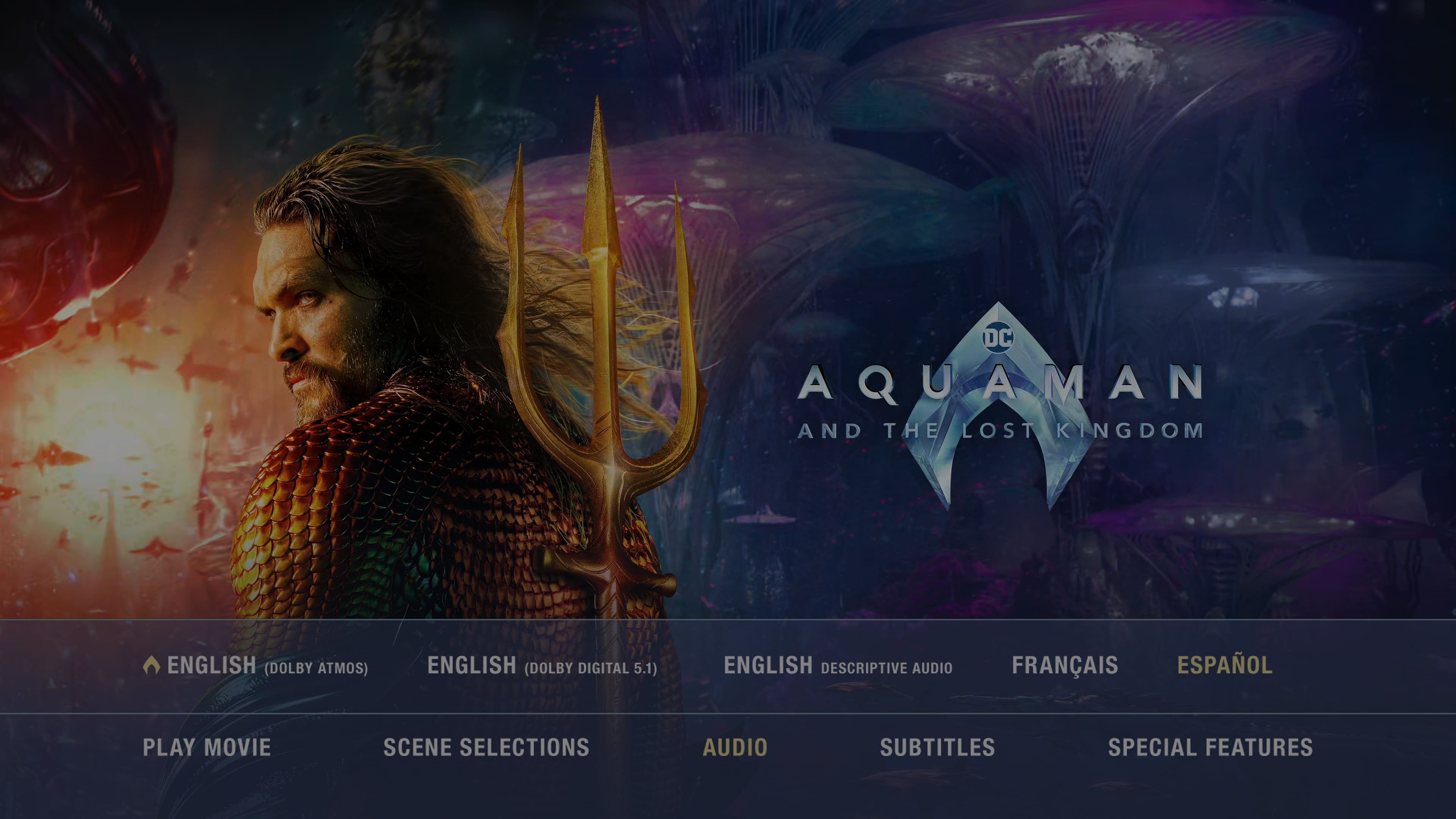Open the Special Features menu
1456x819 pixels.
point(1210,747)
